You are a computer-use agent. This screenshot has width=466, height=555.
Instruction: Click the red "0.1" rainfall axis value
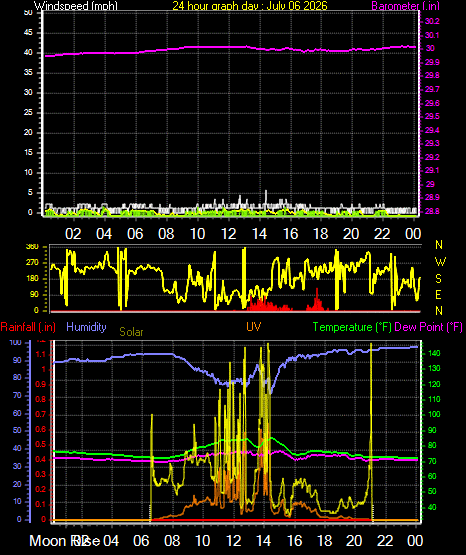[41, 505]
